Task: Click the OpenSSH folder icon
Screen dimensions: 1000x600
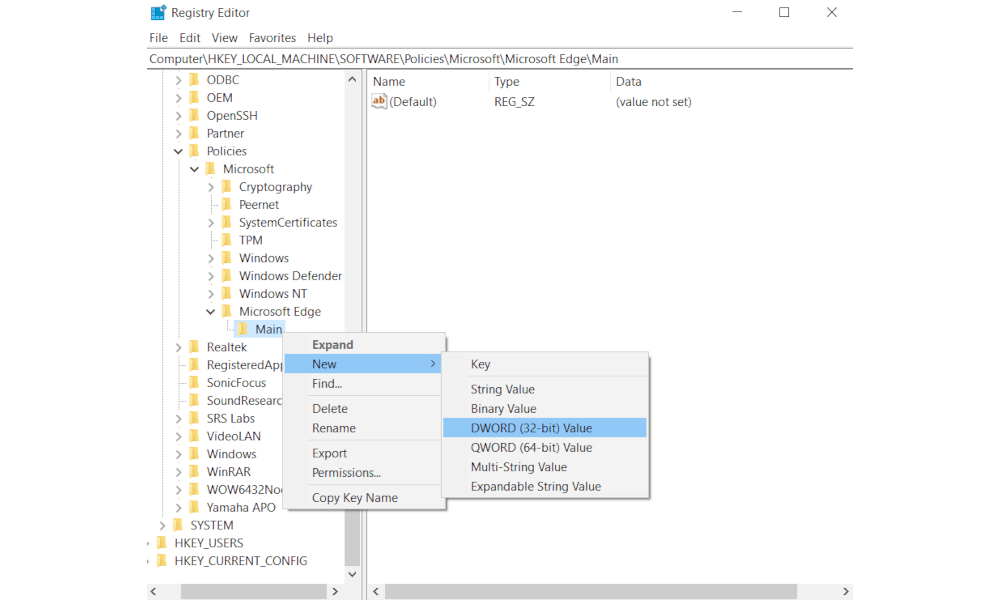Action: [x=195, y=115]
